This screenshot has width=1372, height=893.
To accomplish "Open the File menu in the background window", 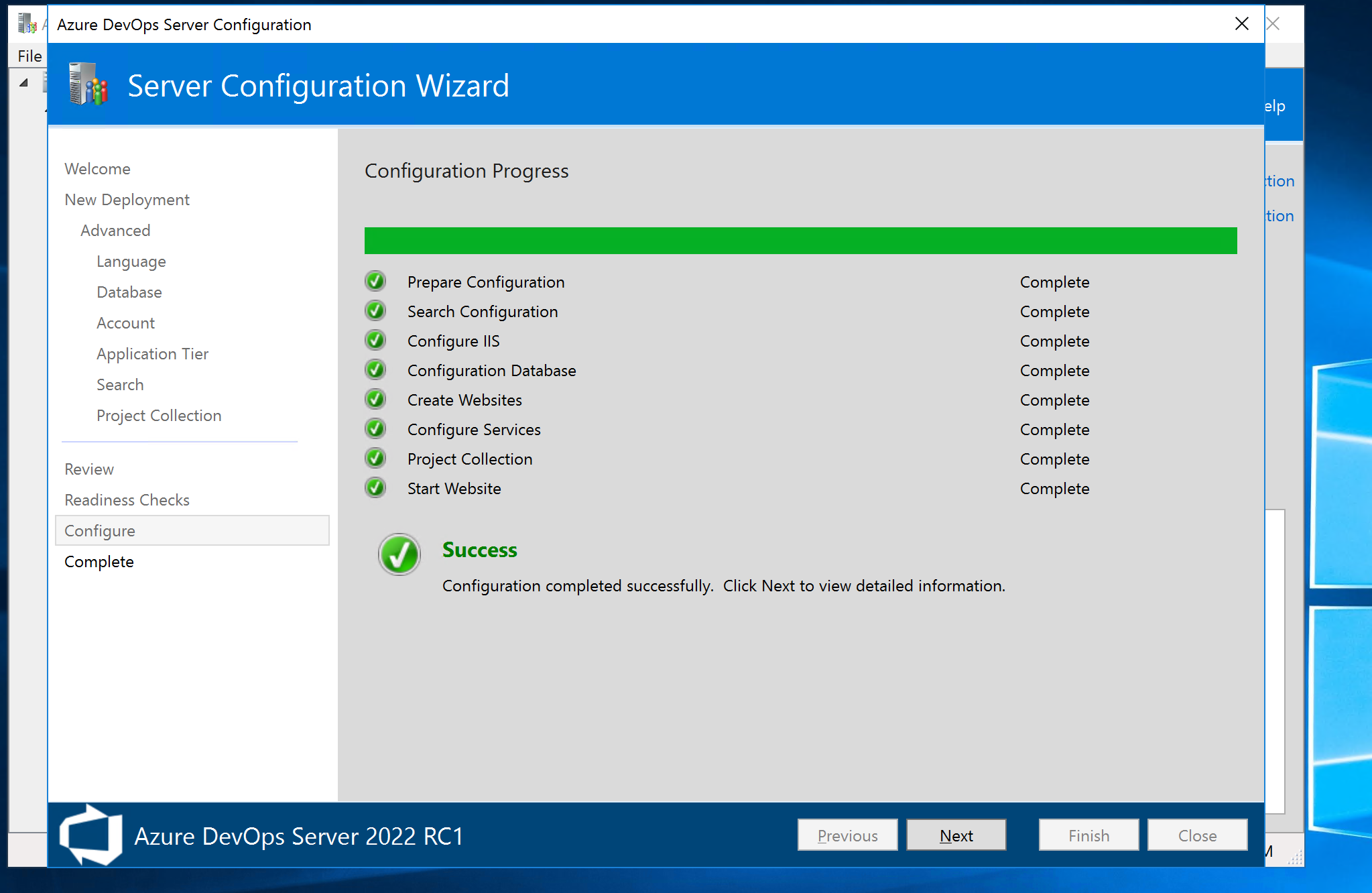I will 29,56.
